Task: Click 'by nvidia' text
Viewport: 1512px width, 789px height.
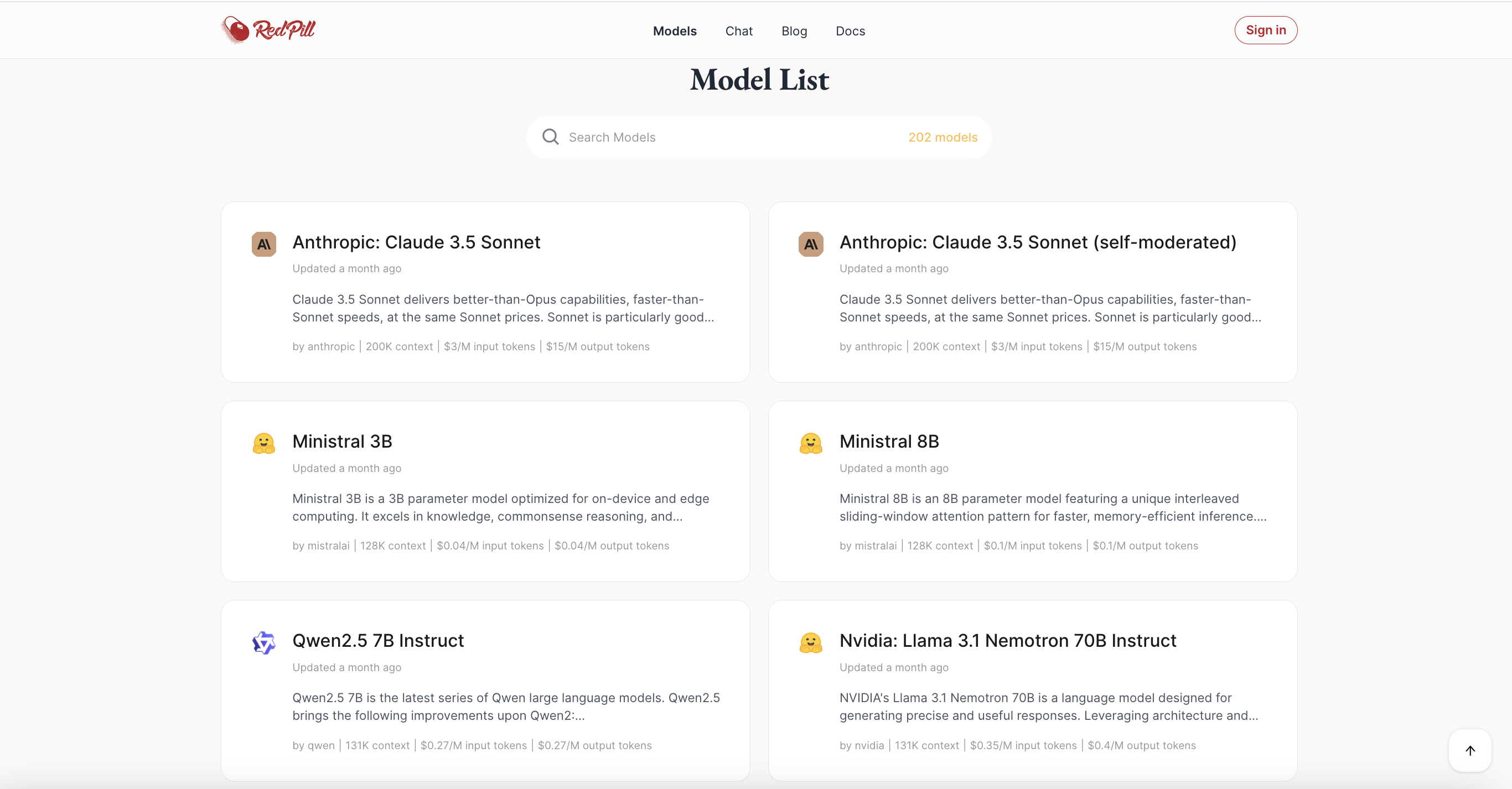Action: click(x=862, y=745)
